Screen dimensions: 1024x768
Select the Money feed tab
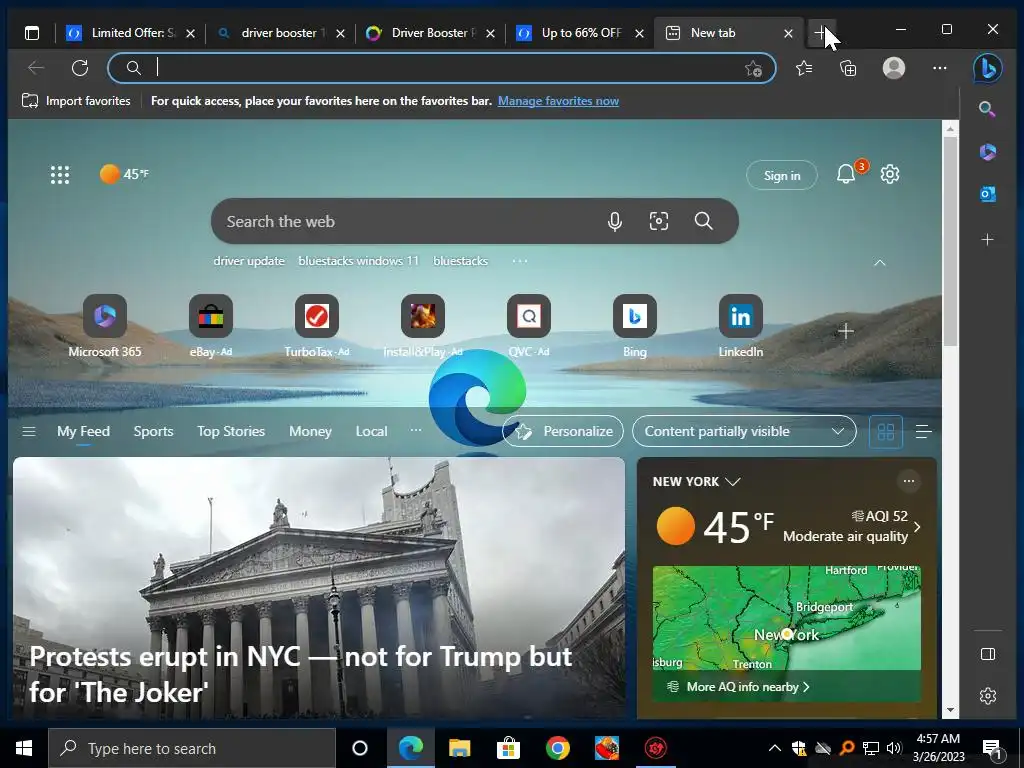310,432
